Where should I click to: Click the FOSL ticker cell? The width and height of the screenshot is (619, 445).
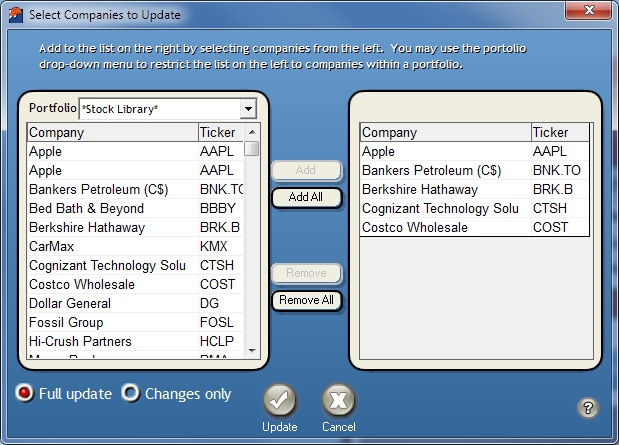(x=221, y=322)
